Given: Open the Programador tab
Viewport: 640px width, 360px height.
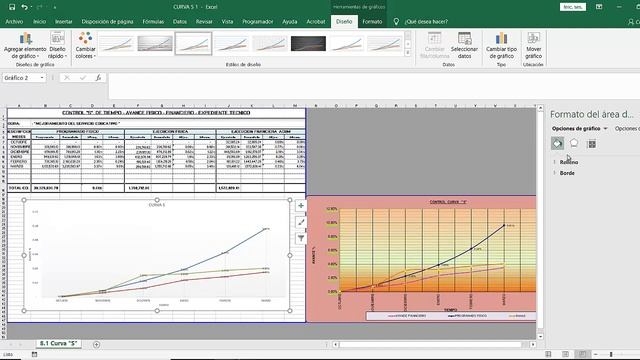Looking at the screenshot, I should click(258, 22).
